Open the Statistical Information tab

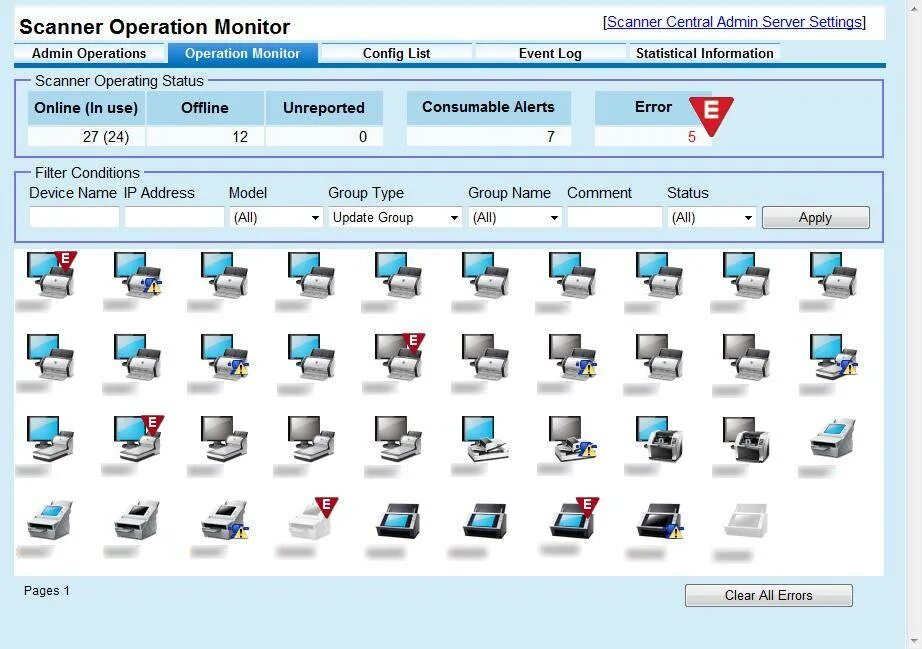click(704, 53)
